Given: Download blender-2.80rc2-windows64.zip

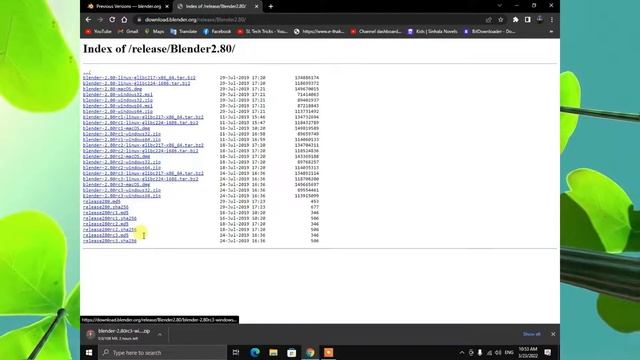Looking at the screenshot, I should [122, 168].
